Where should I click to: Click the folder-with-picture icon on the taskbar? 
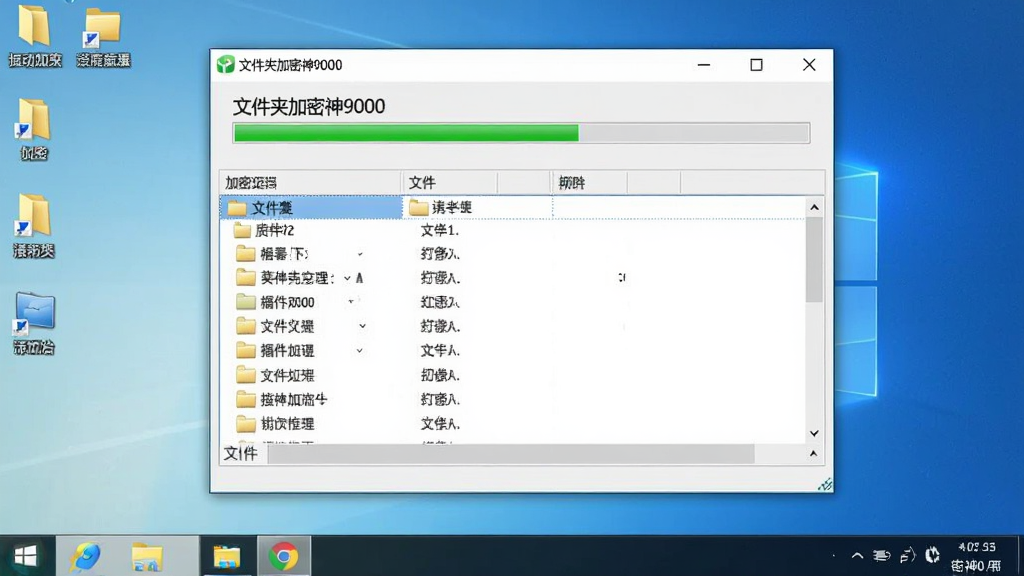coord(147,556)
